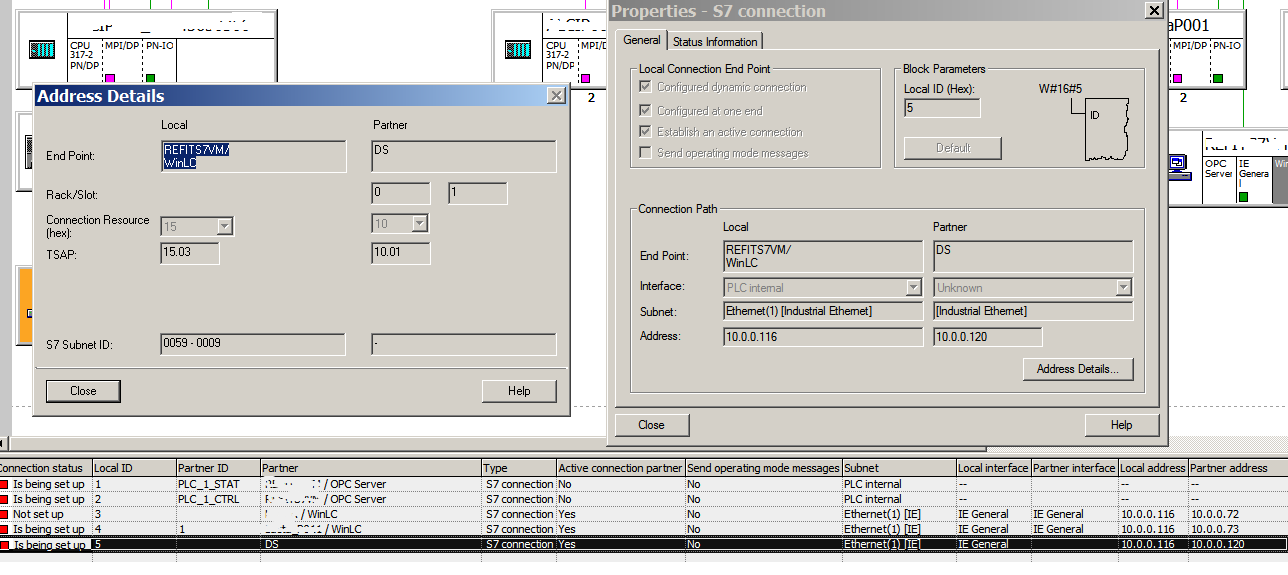
Task: Sort by the Connection status column header
Action: 44,468
